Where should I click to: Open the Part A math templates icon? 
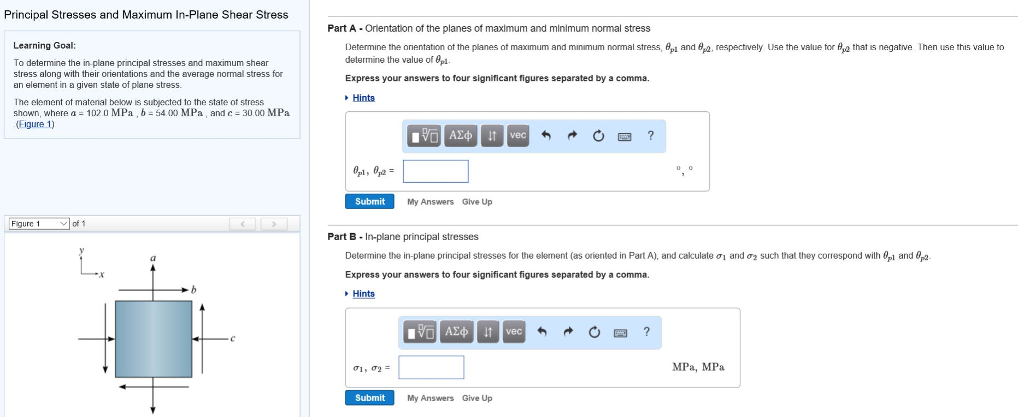coord(424,136)
